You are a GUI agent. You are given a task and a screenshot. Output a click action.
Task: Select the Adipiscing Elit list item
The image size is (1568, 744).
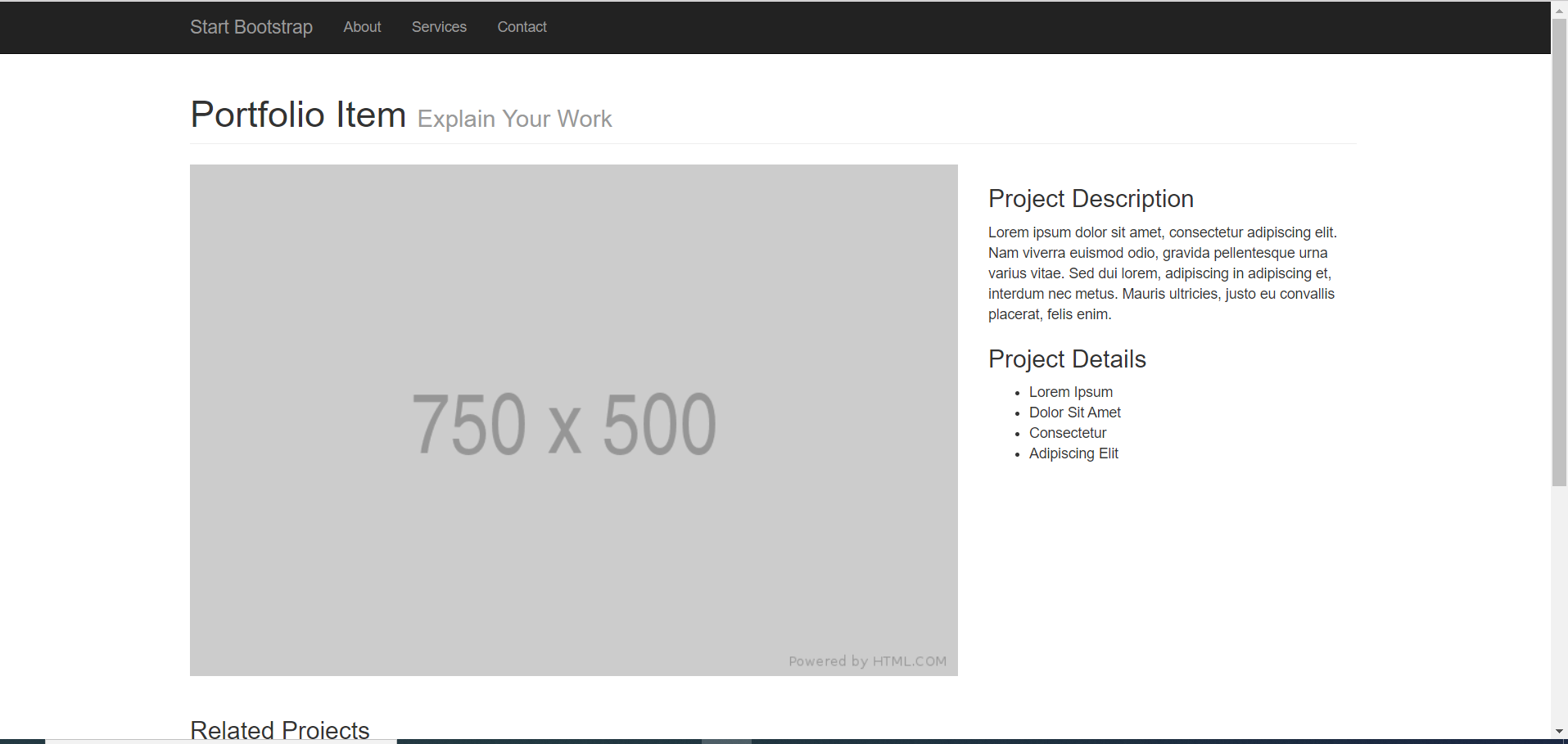(1073, 453)
